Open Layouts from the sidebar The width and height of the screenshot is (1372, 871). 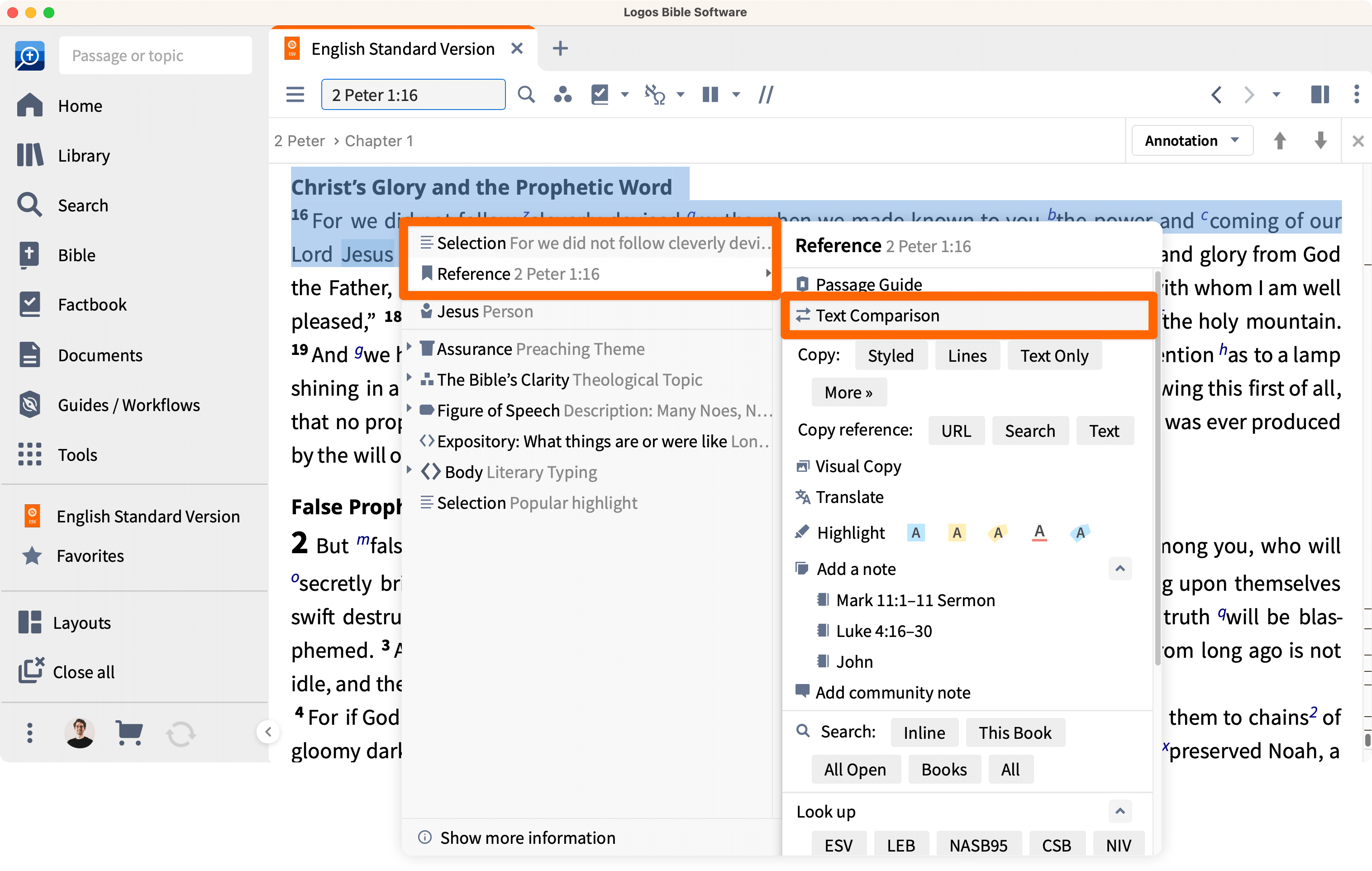tap(64, 622)
